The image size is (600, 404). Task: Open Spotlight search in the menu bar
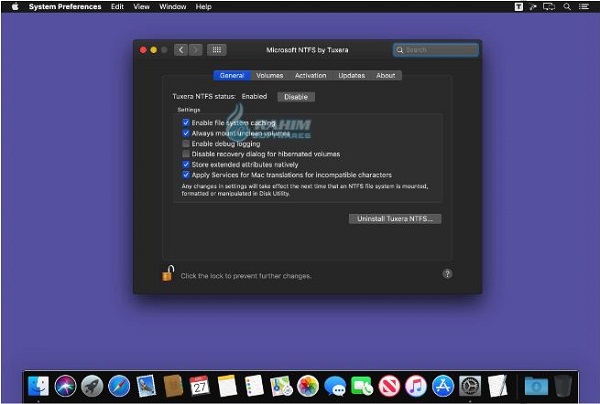567,7
